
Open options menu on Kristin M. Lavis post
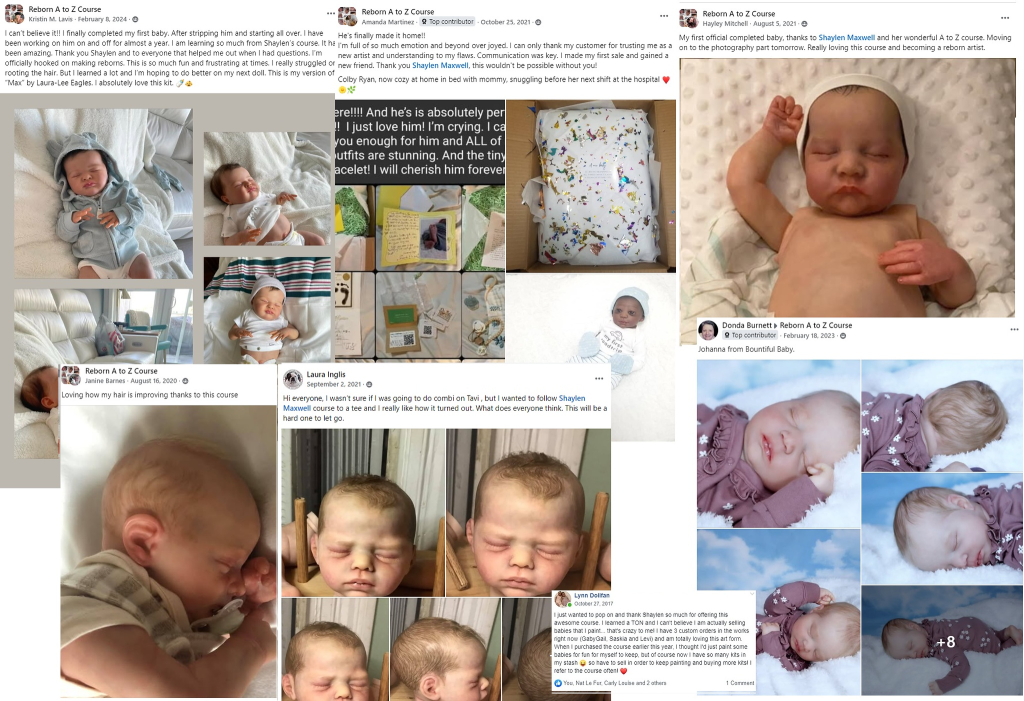pos(331,13)
